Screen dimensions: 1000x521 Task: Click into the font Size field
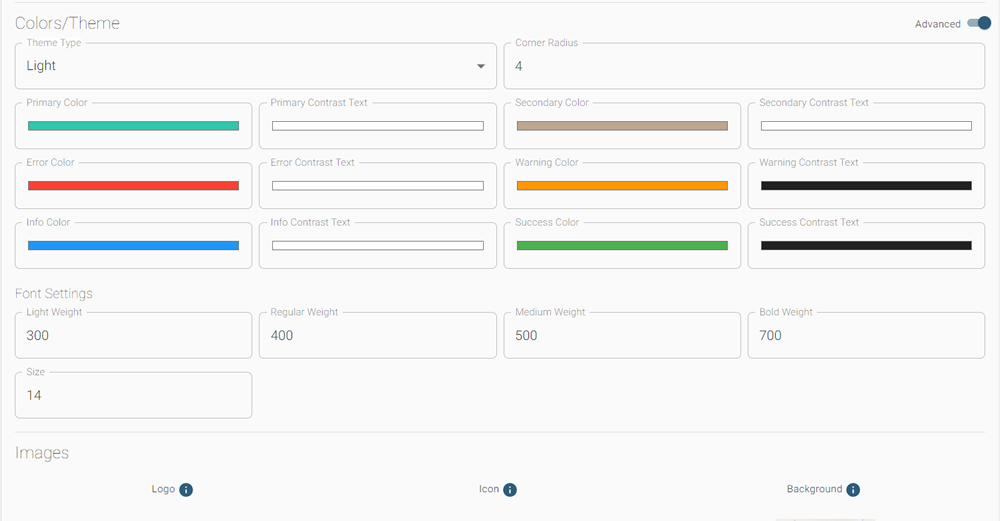(133, 396)
